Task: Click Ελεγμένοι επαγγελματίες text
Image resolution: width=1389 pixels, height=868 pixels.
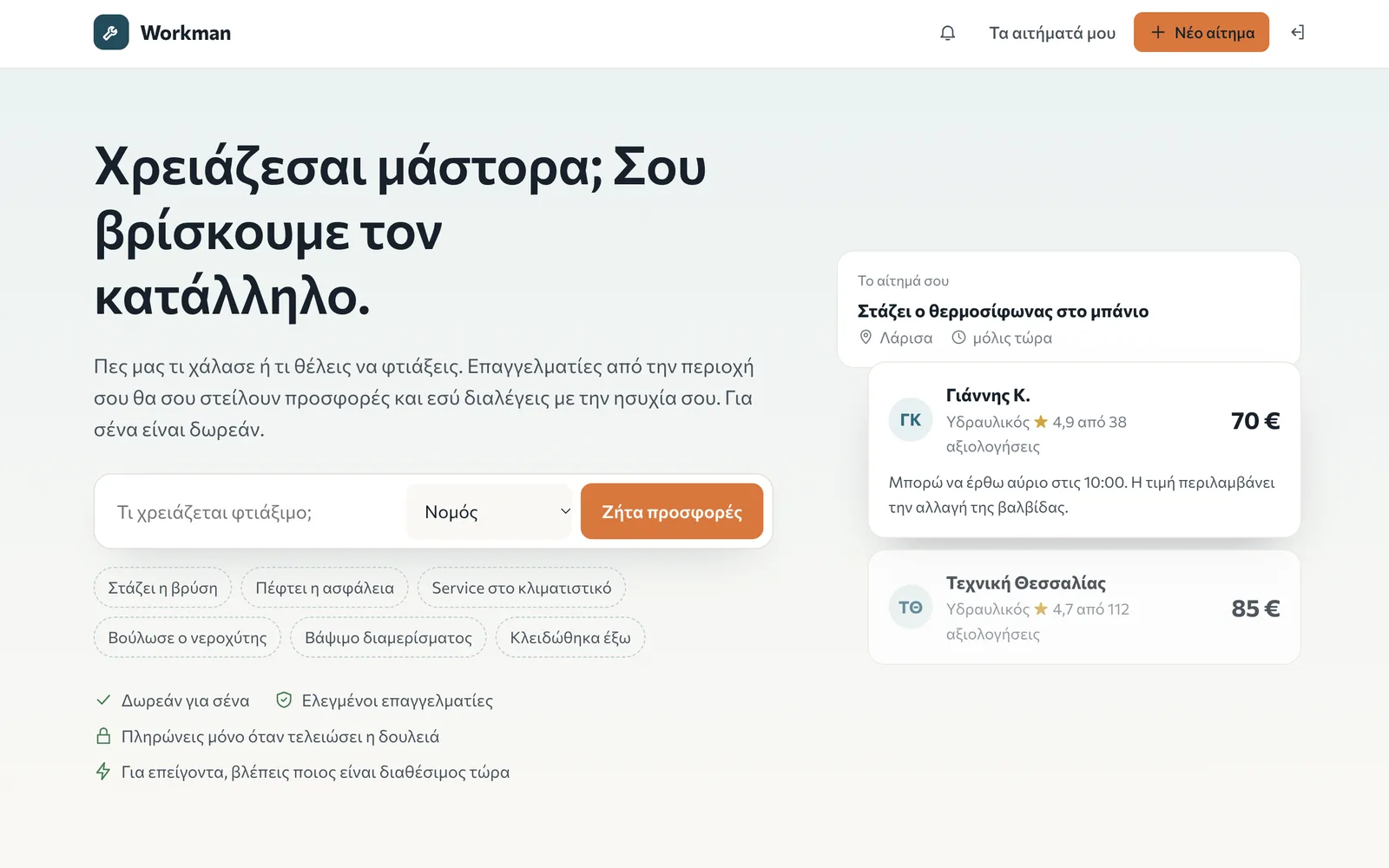Action: (x=398, y=700)
